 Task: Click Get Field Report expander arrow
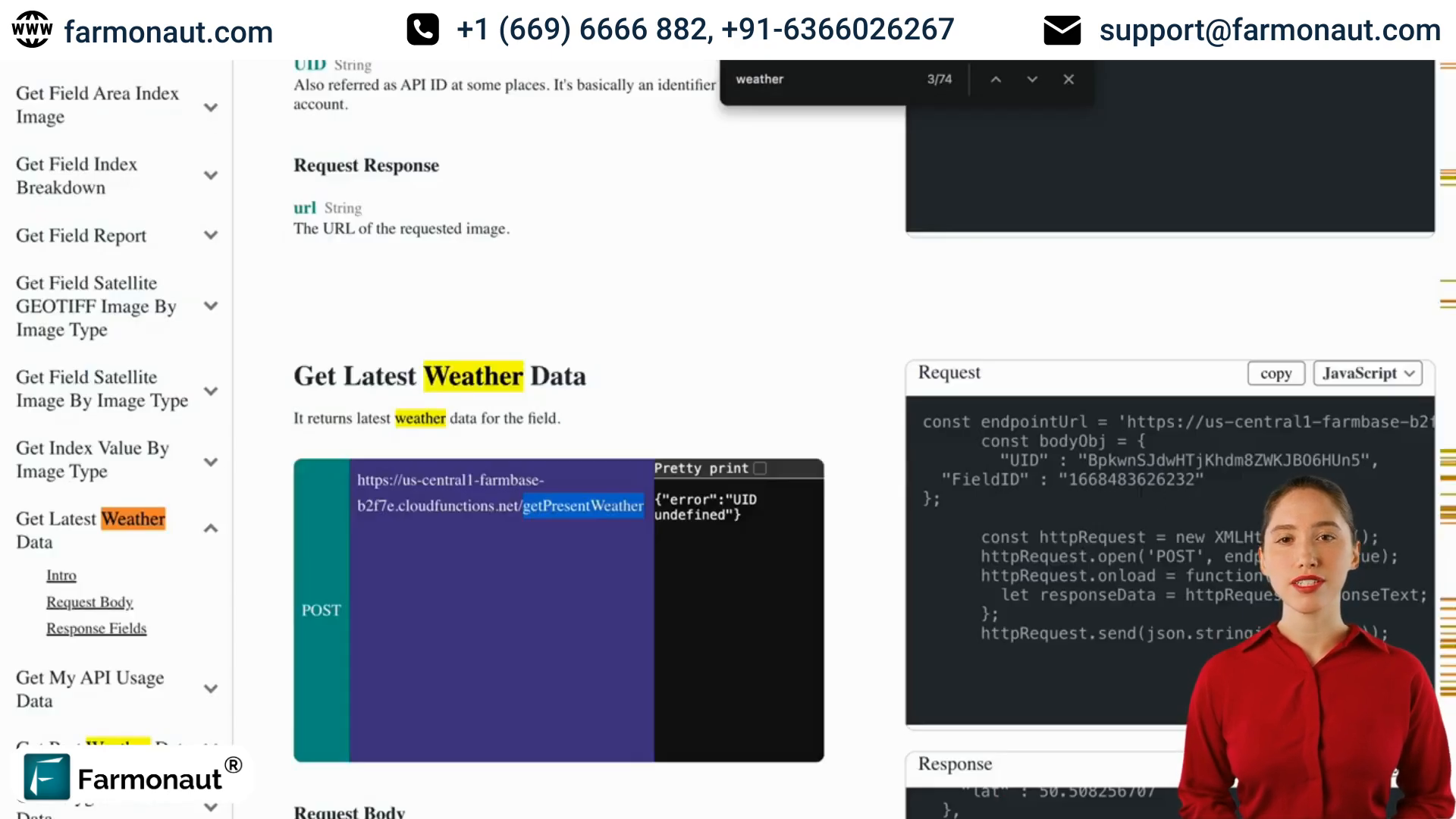pos(211,236)
